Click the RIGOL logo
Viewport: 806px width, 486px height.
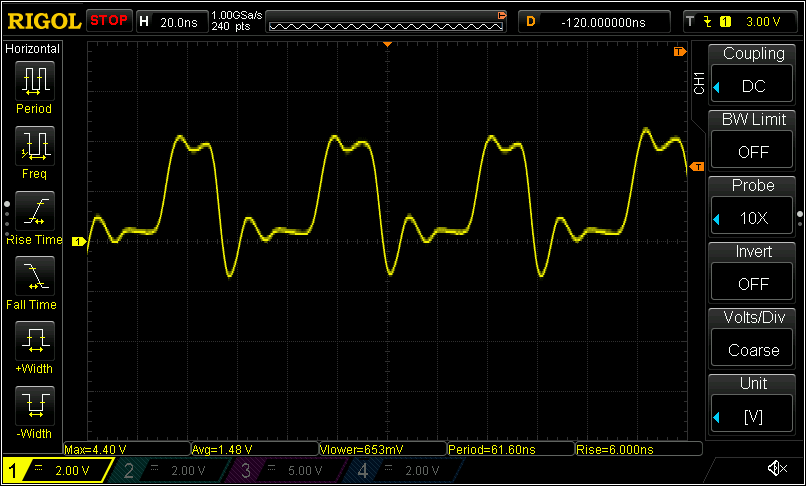tap(43, 20)
